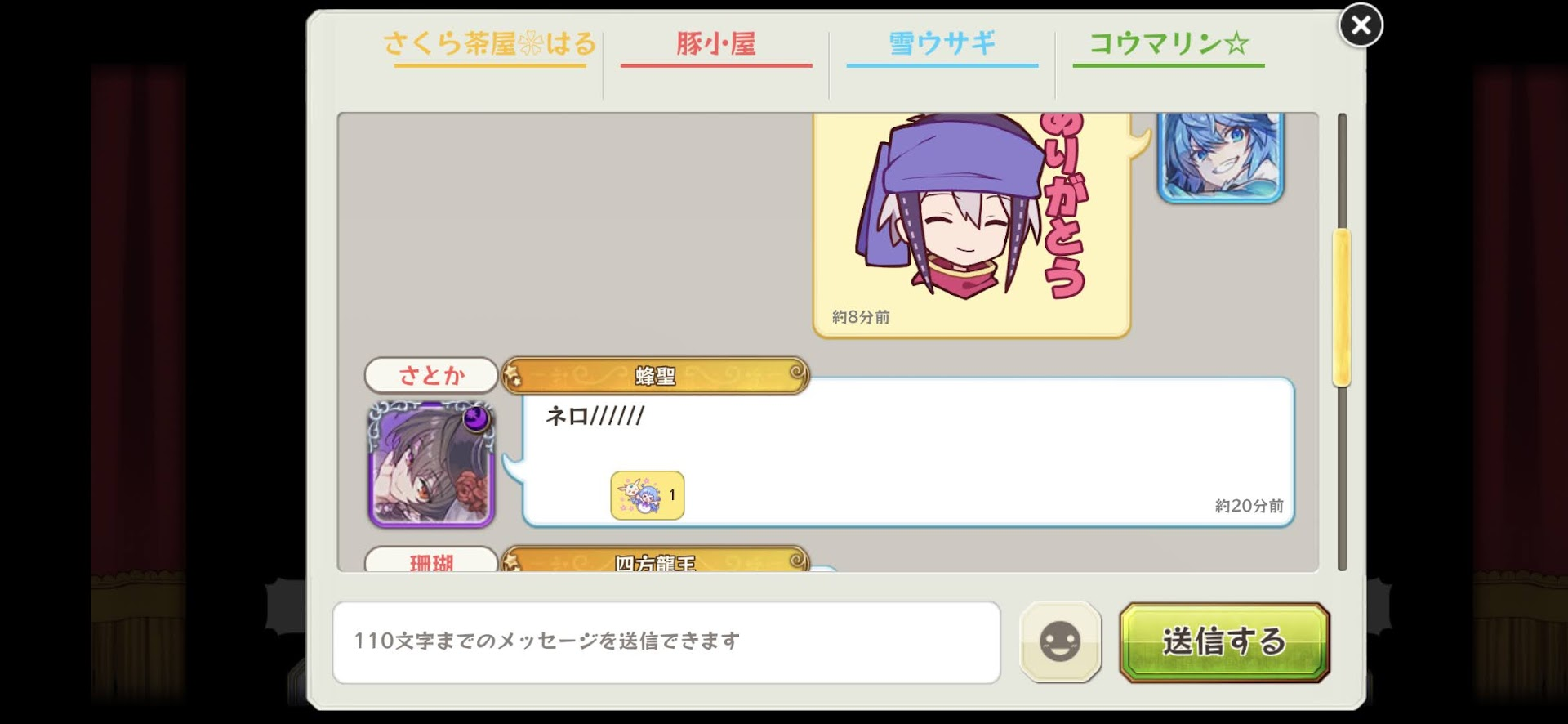
Task: Click the purple orb on さとか's avatar
Action: point(476,418)
